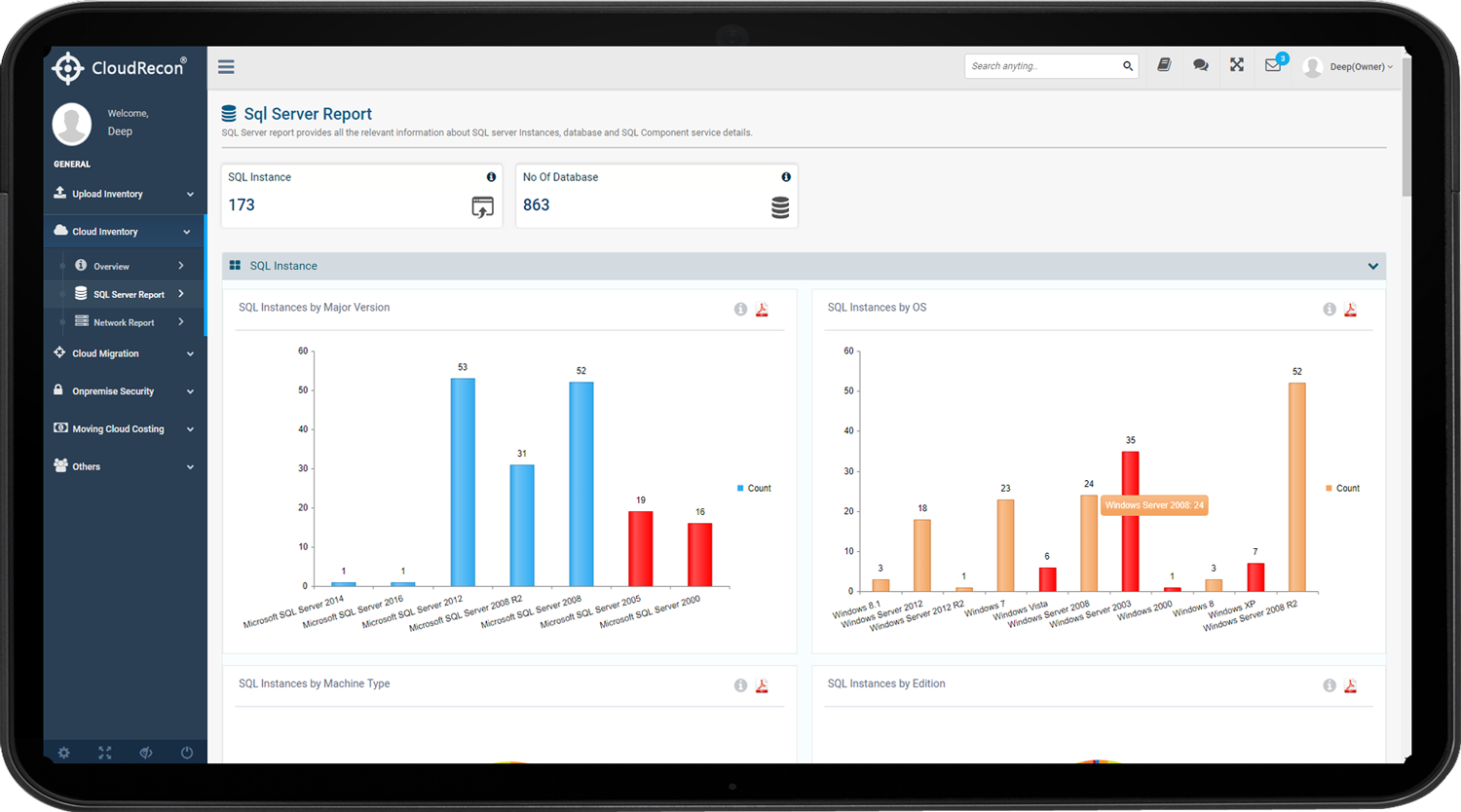Click the No Of Database info icon
Image resolution: width=1461 pixels, height=812 pixels.
tap(786, 177)
